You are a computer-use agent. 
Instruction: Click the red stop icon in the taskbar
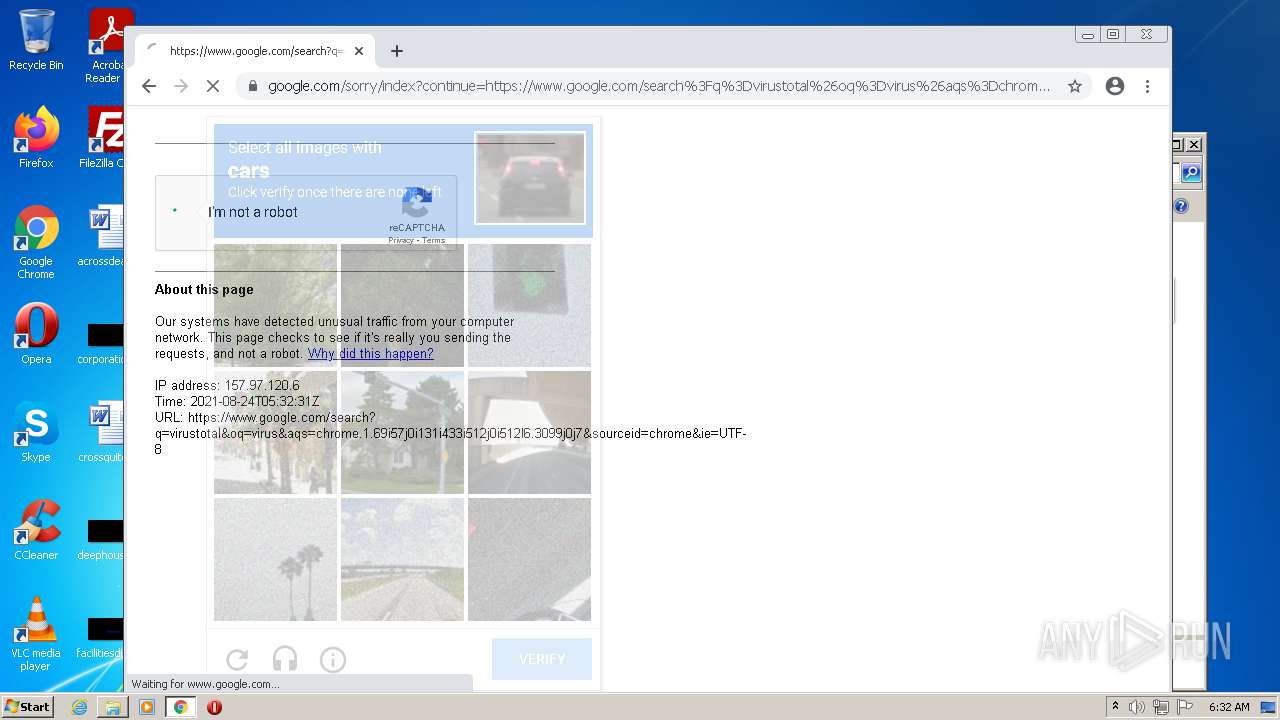pyautogui.click(x=214, y=707)
